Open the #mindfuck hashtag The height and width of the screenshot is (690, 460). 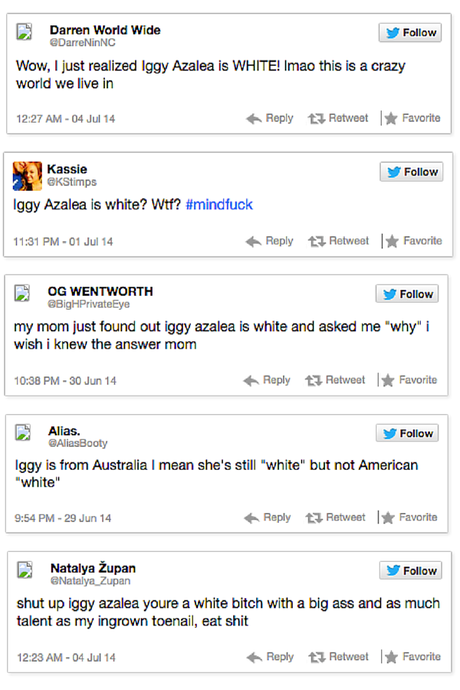pyautogui.click(x=219, y=205)
